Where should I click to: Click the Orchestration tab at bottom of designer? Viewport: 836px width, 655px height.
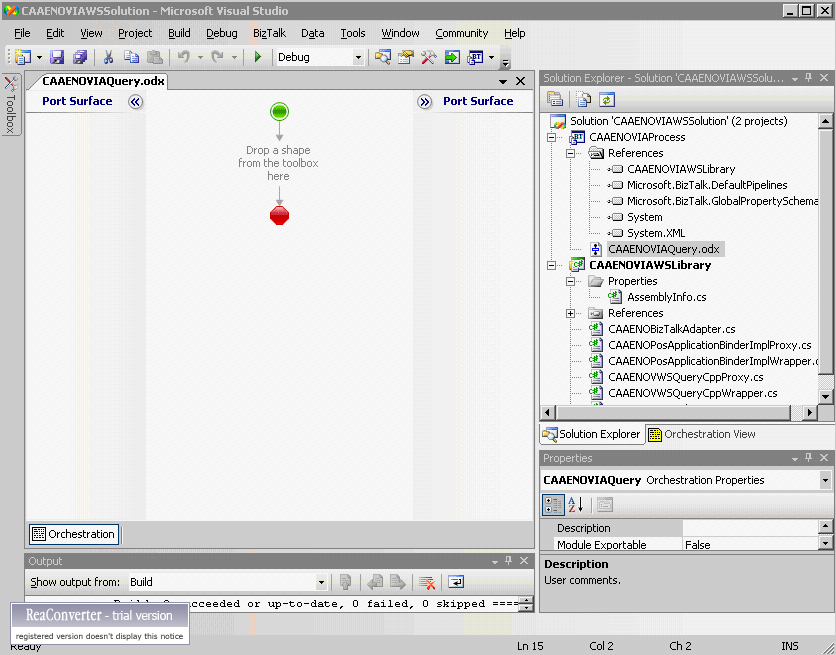pyautogui.click(x=74, y=534)
